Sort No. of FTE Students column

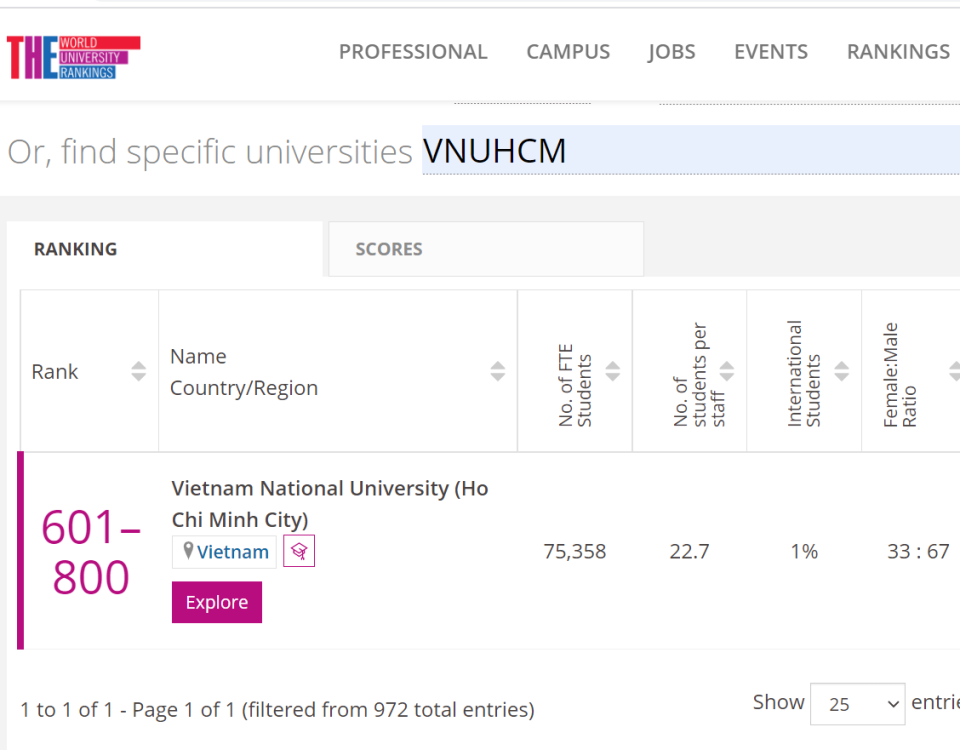click(x=613, y=371)
